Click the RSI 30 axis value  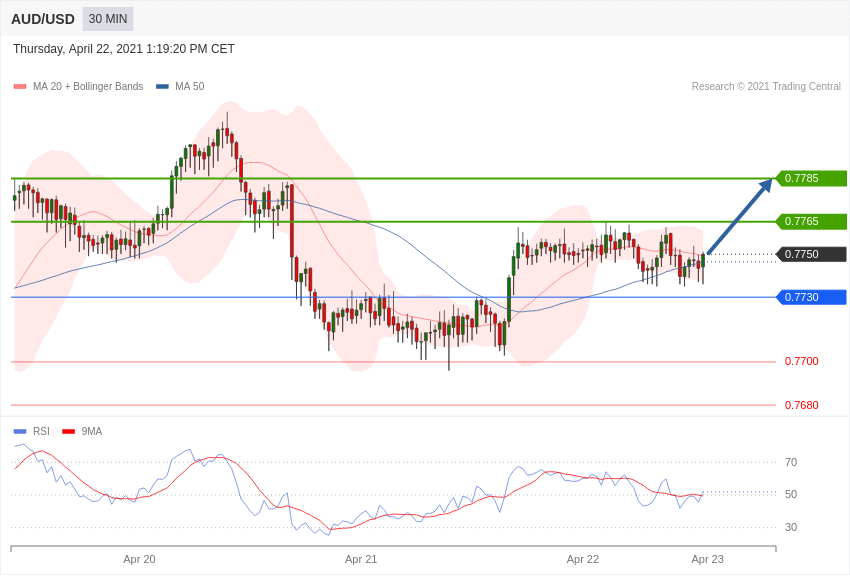pos(791,527)
